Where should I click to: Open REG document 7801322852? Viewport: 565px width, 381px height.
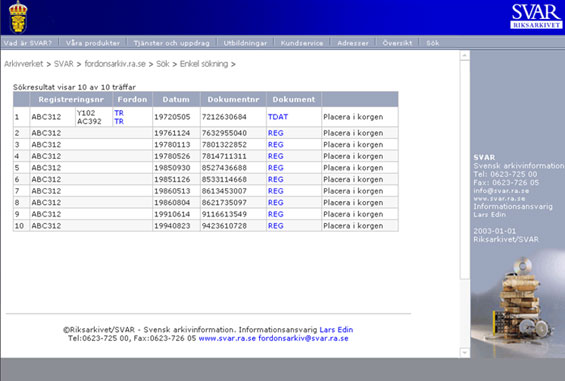click(276, 145)
